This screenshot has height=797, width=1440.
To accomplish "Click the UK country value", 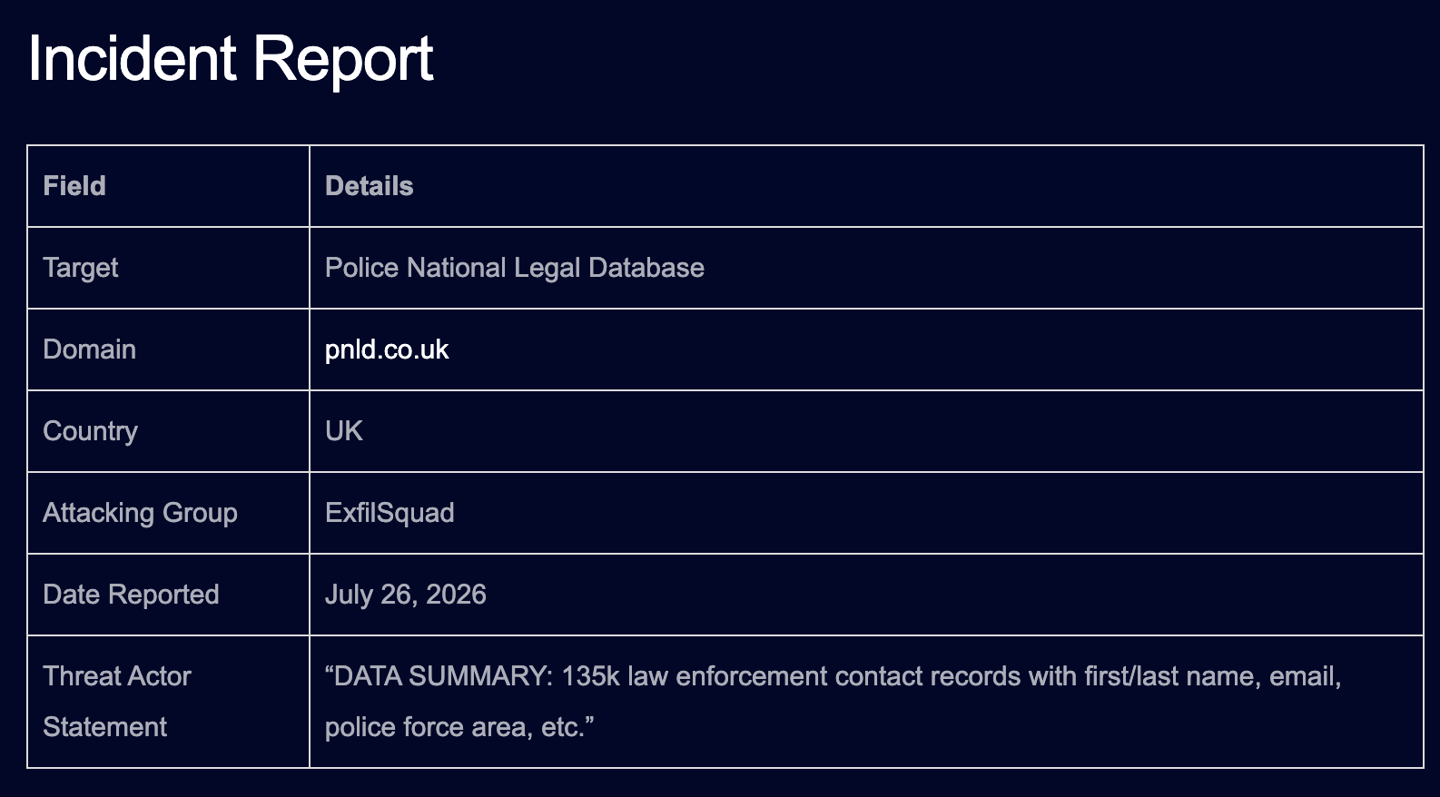I will (x=344, y=431).
